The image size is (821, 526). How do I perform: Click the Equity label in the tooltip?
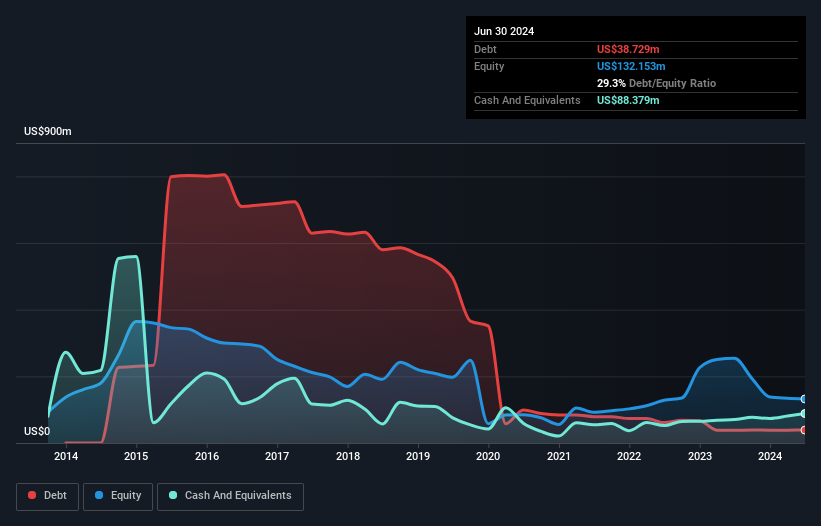489,66
